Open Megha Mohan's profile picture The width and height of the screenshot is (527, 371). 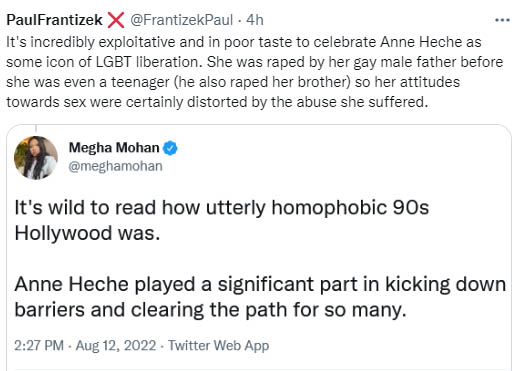click(36, 158)
